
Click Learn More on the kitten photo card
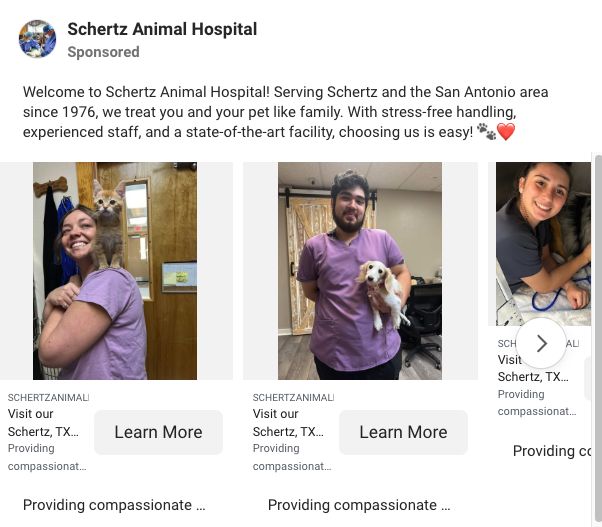[x=158, y=432]
